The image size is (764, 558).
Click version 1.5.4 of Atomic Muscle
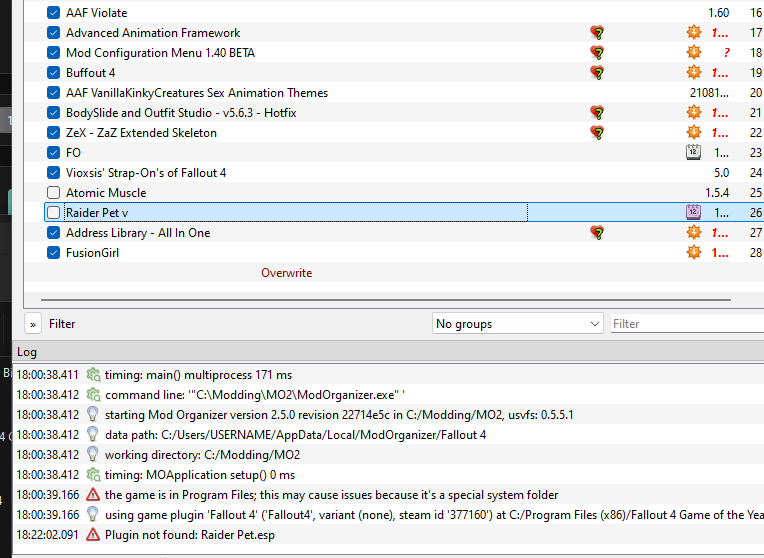coord(717,192)
